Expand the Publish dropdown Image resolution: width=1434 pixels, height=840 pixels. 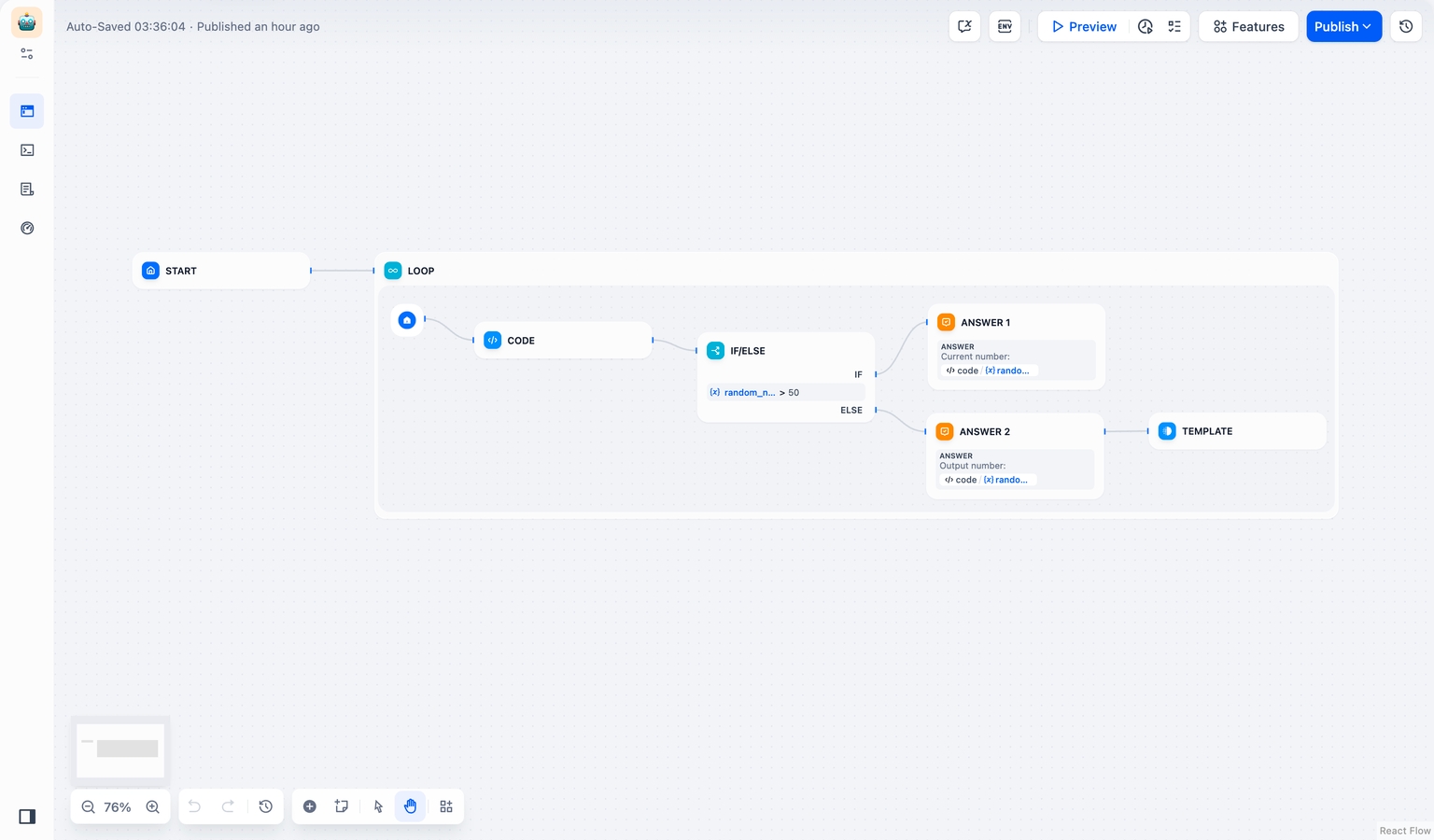1366,26
